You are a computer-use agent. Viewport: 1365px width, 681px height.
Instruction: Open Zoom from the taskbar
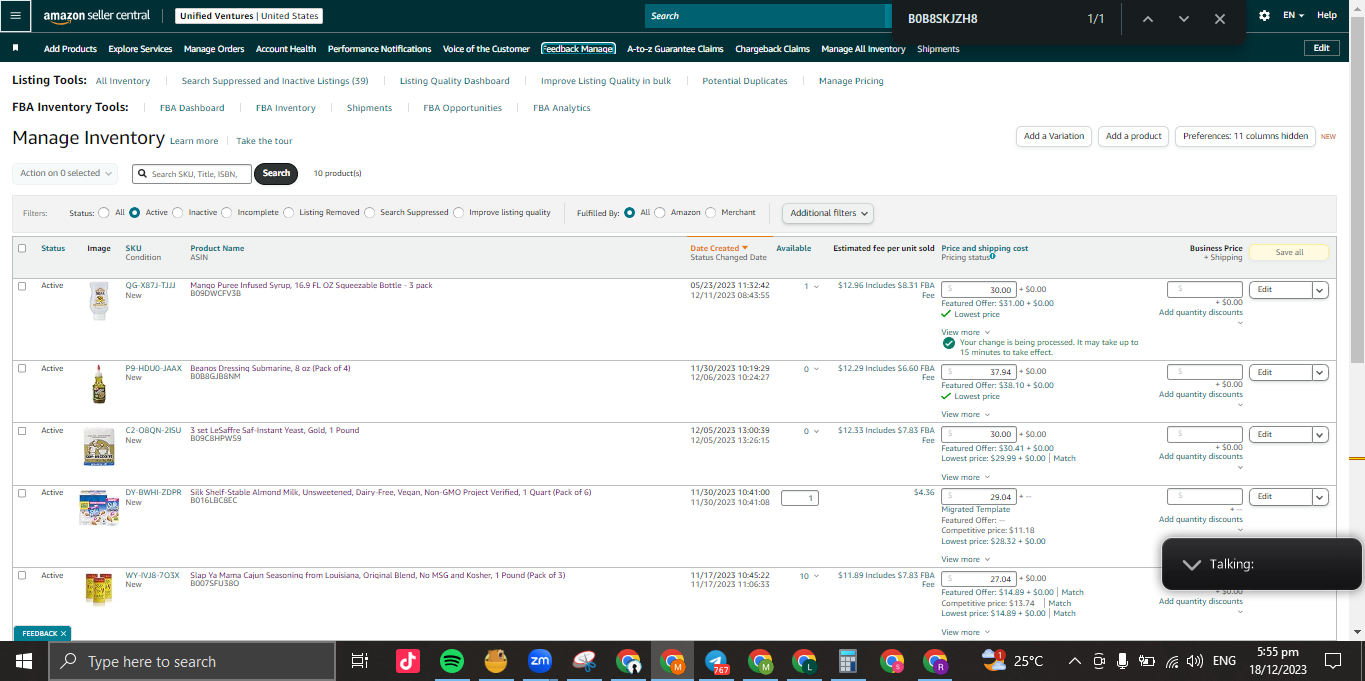(x=540, y=661)
